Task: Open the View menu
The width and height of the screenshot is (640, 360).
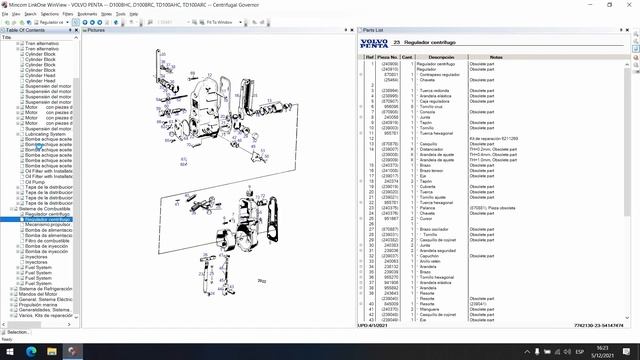Action: point(16,14)
